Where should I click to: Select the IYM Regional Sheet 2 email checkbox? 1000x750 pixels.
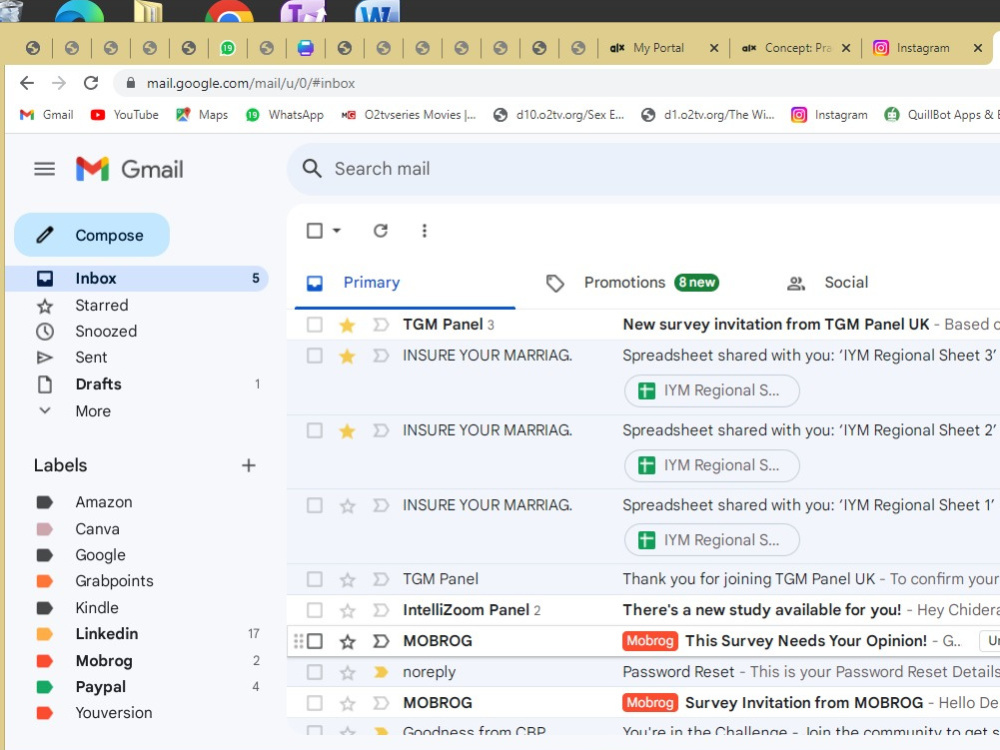314,430
